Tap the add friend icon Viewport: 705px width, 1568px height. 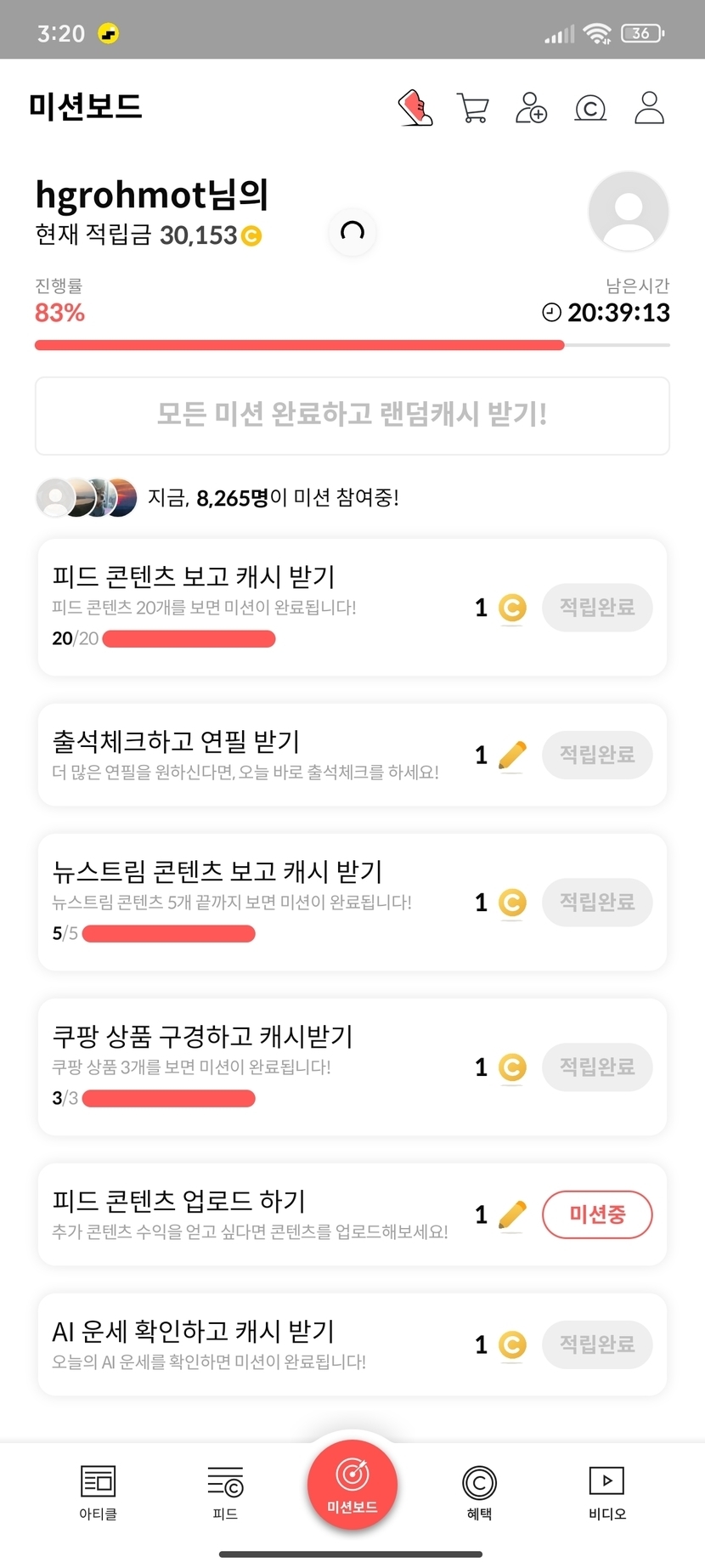531,108
